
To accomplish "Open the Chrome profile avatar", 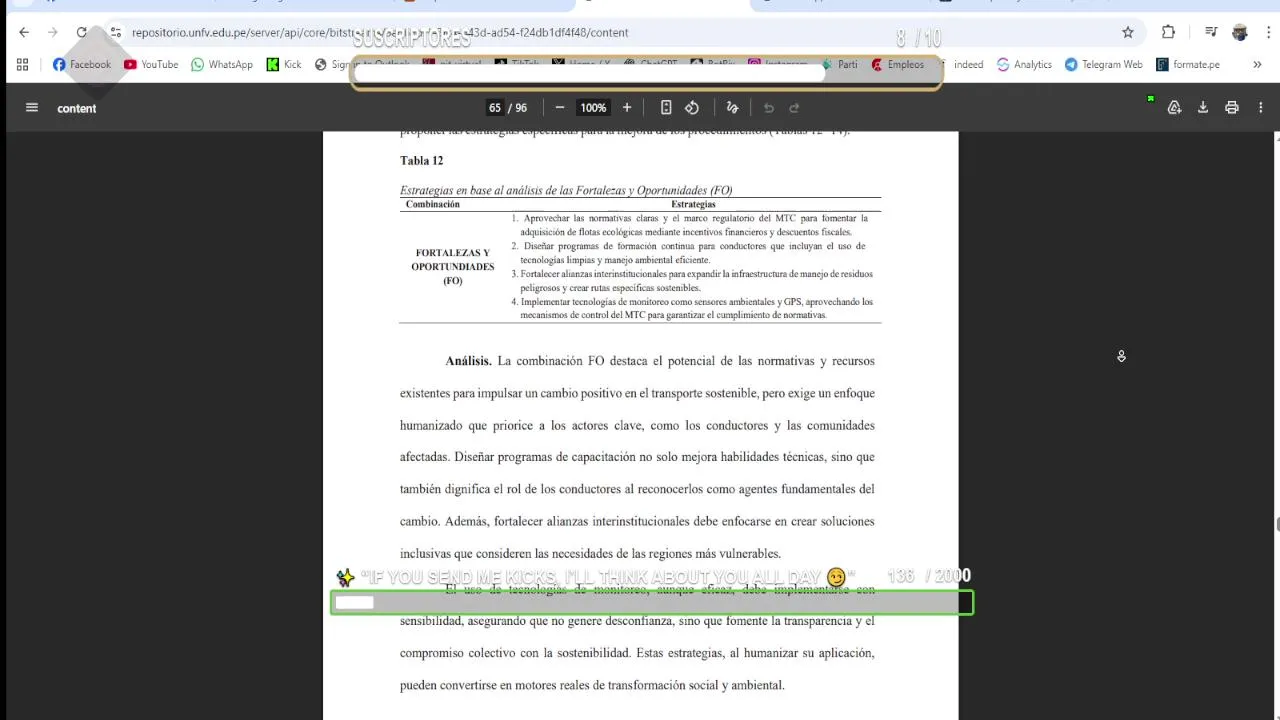I will coord(1240,32).
